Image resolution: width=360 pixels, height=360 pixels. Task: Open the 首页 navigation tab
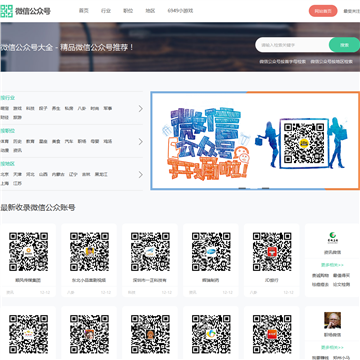[x=84, y=11]
